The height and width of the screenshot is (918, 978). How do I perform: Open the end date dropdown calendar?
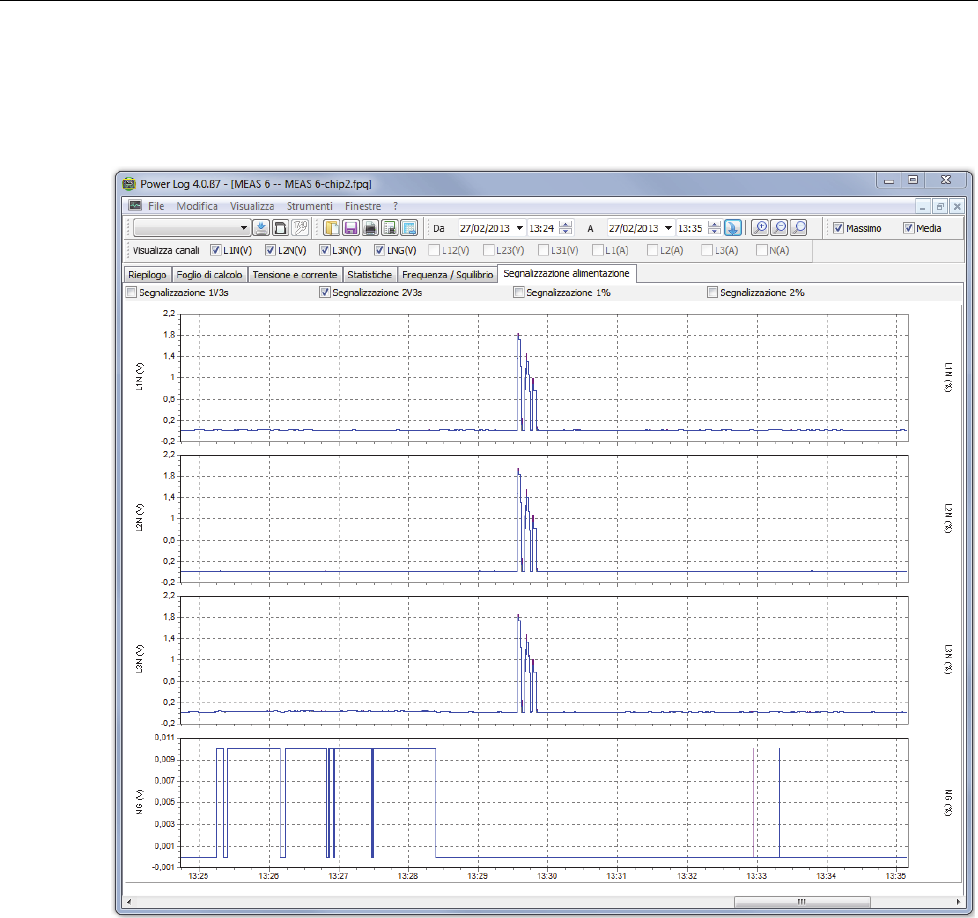[668, 228]
